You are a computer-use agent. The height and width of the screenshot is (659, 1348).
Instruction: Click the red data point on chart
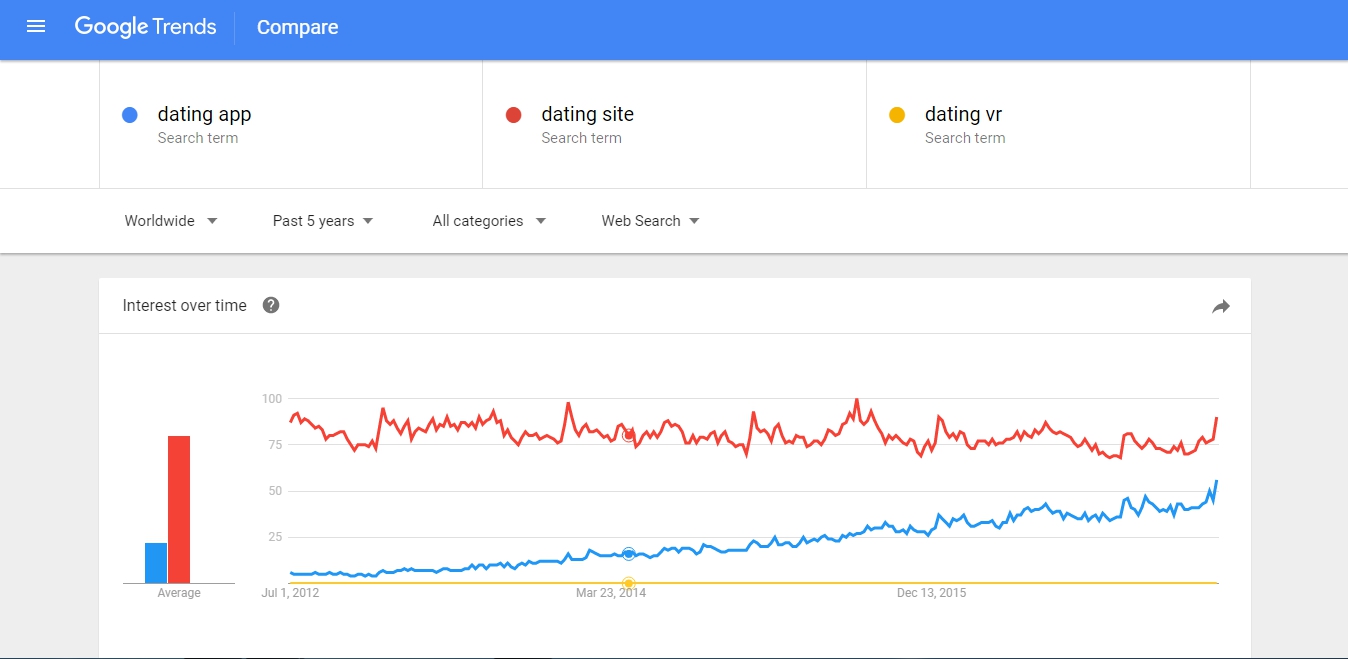[629, 435]
